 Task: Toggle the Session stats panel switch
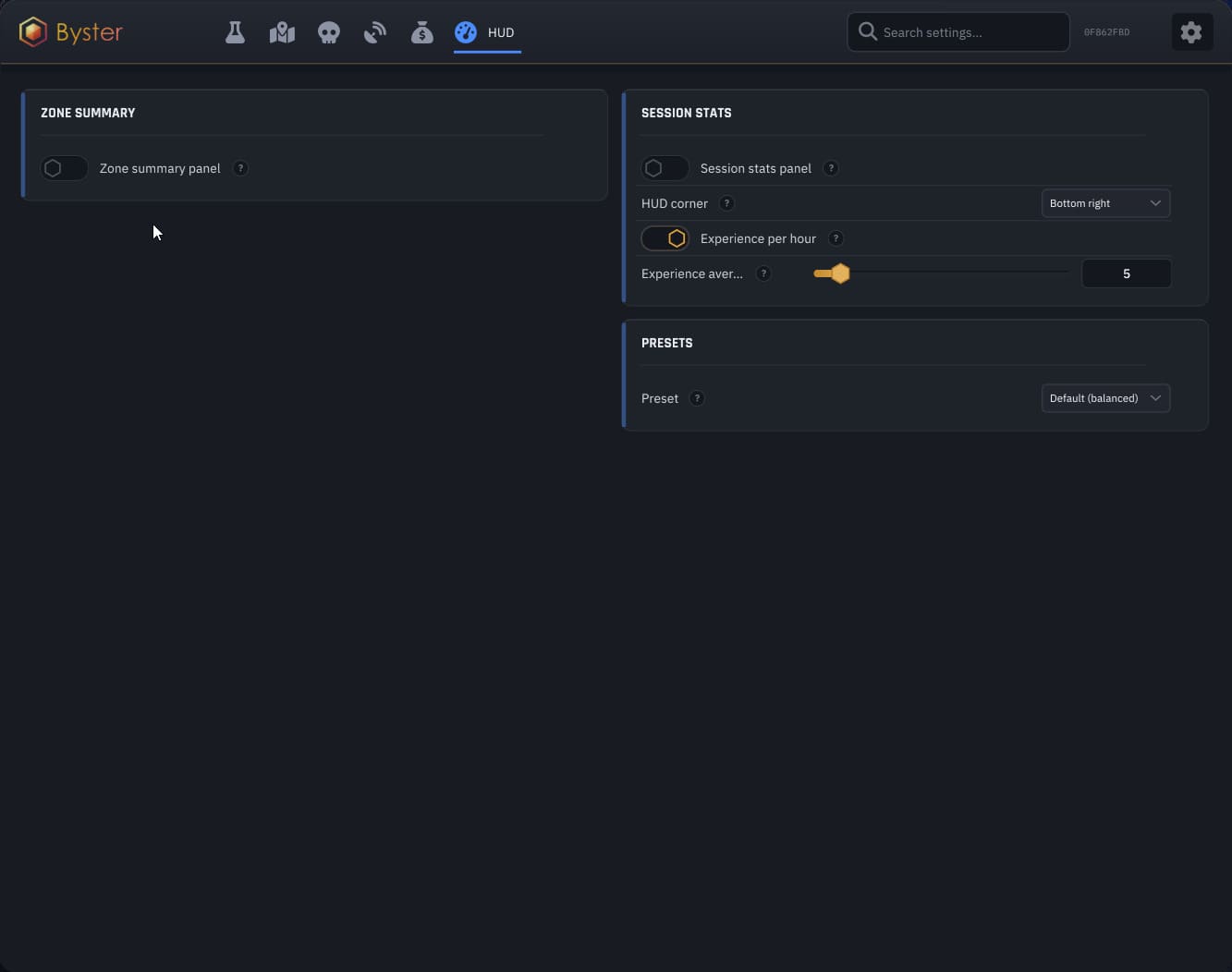tap(665, 168)
